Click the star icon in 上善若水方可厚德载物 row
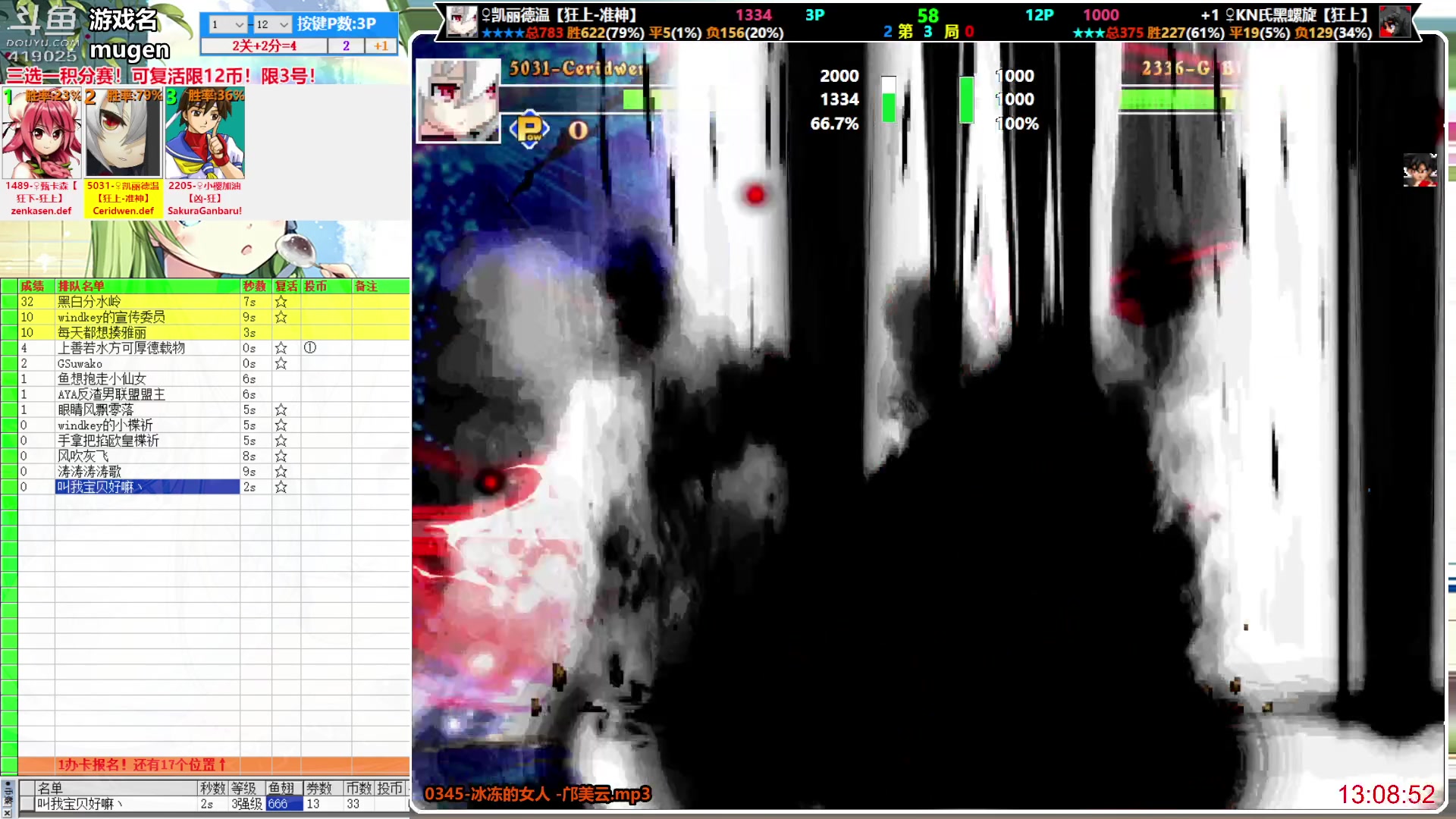The height and width of the screenshot is (819, 1456). point(281,348)
